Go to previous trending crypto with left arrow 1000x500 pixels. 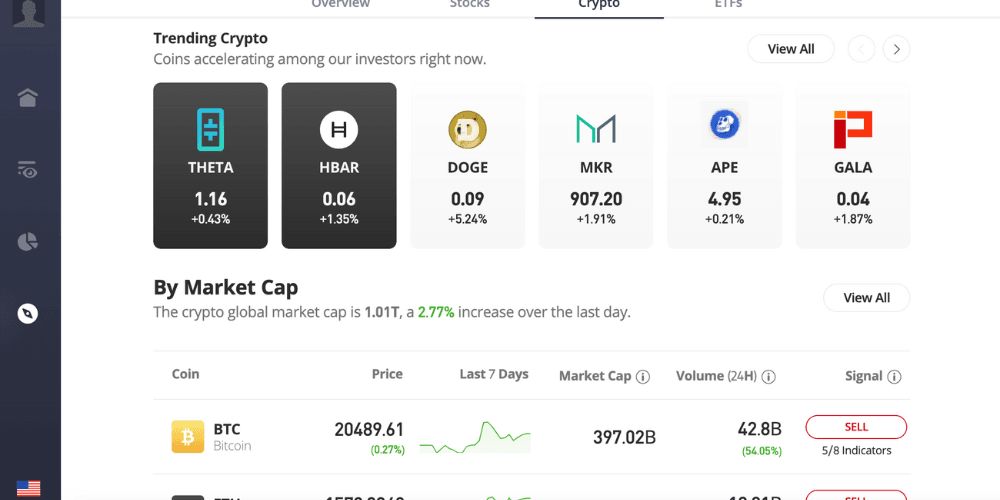click(861, 49)
